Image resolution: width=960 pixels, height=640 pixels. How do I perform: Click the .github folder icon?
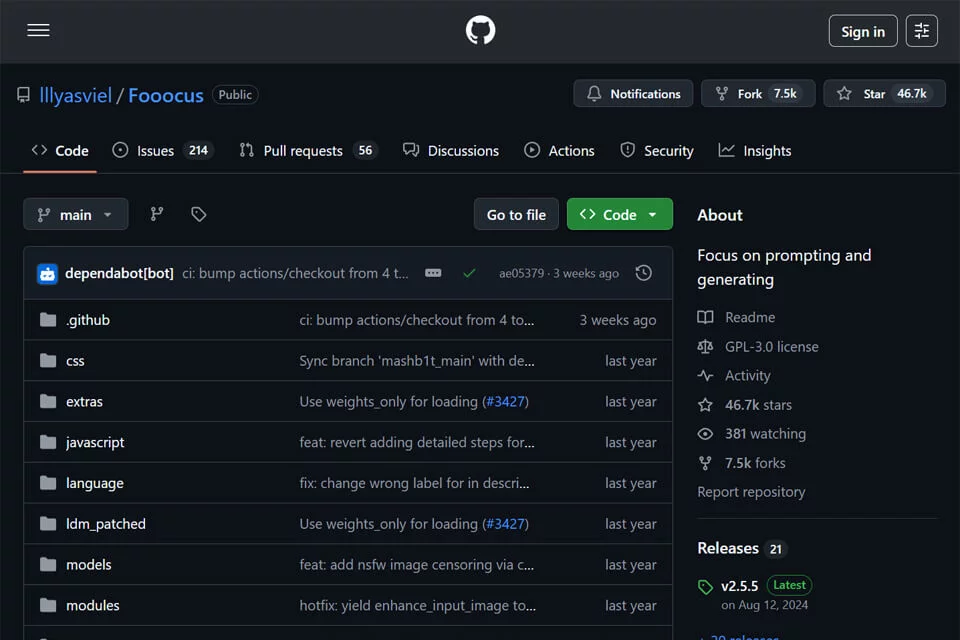tap(48, 320)
